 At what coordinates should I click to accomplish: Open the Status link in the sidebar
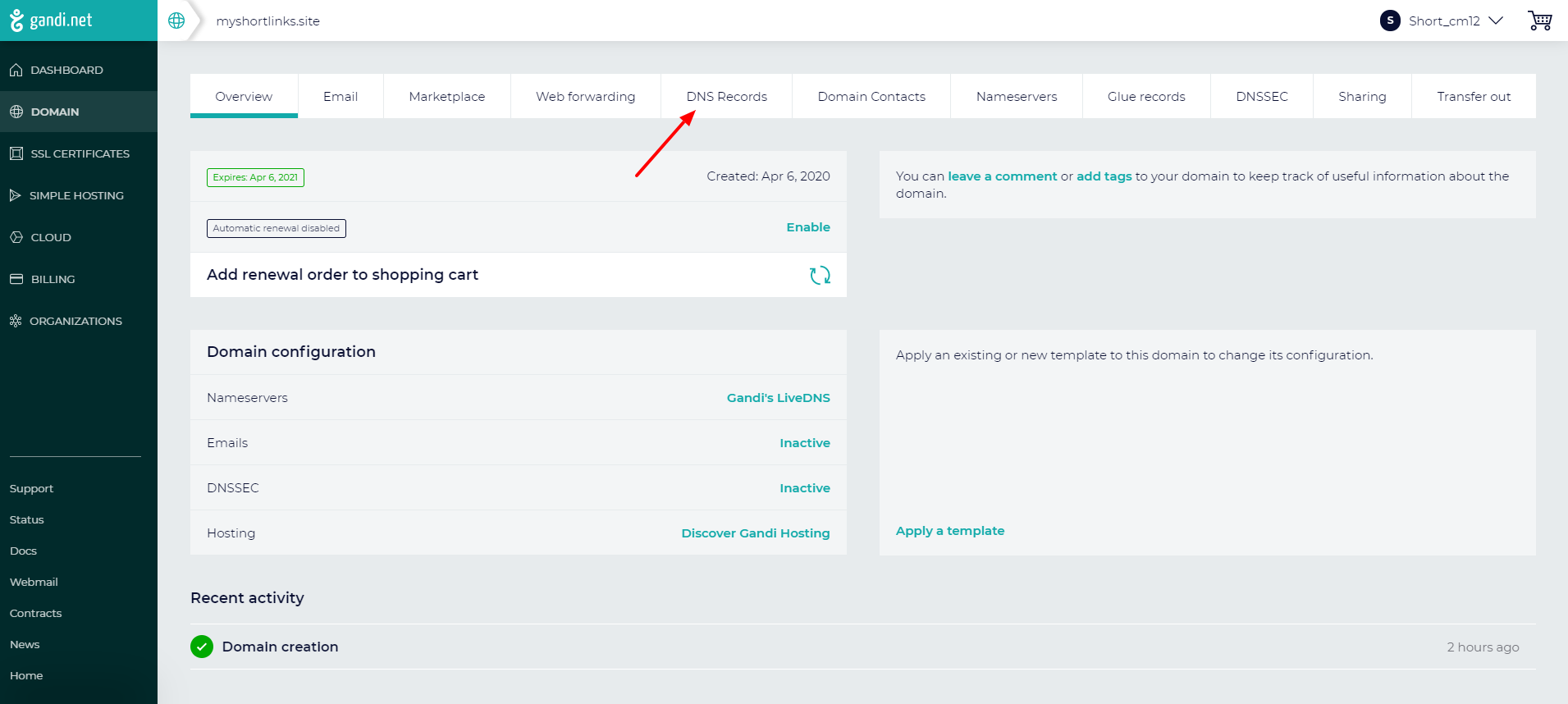27,519
